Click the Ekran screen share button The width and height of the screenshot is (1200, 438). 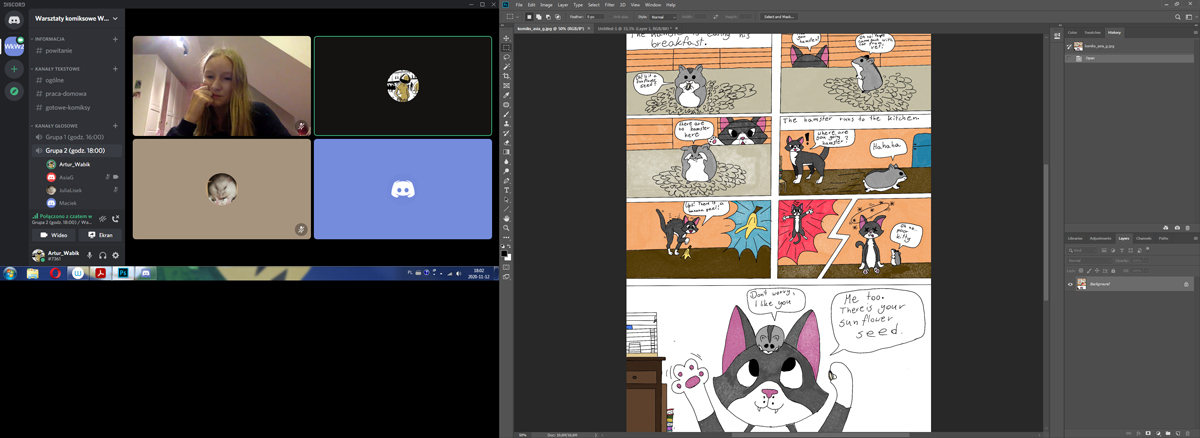tap(100, 235)
